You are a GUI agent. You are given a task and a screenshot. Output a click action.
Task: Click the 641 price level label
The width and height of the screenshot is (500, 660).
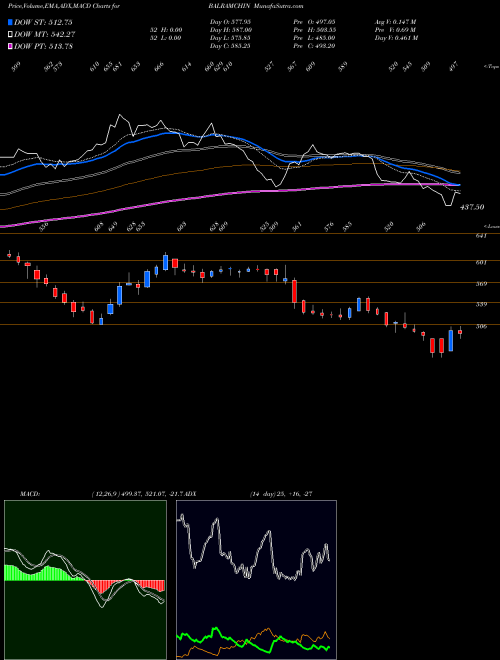(481, 236)
